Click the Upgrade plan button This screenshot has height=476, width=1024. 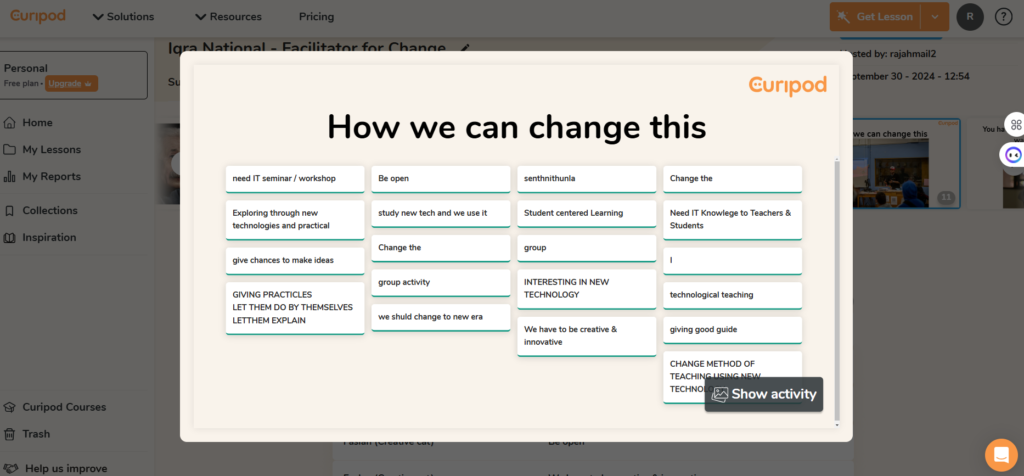pyautogui.click(x=72, y=84)
